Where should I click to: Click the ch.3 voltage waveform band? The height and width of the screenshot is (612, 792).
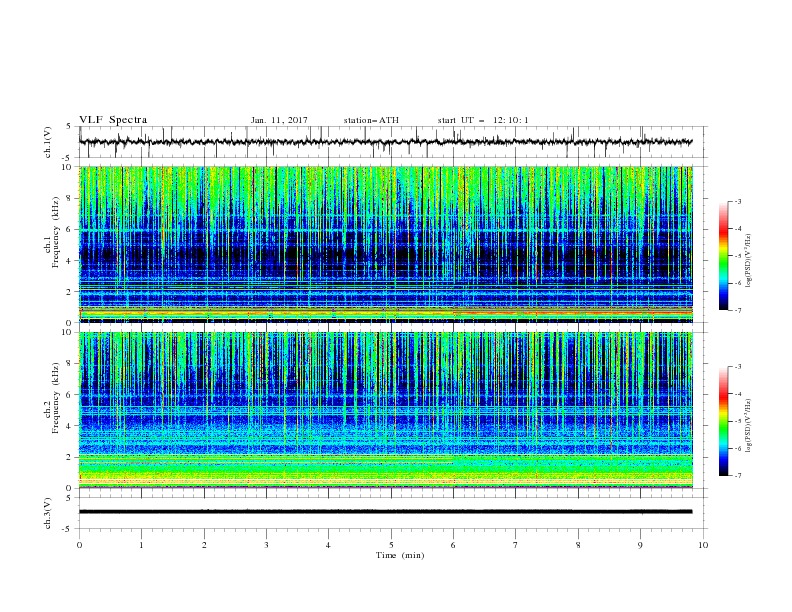(x=386, y=512)
